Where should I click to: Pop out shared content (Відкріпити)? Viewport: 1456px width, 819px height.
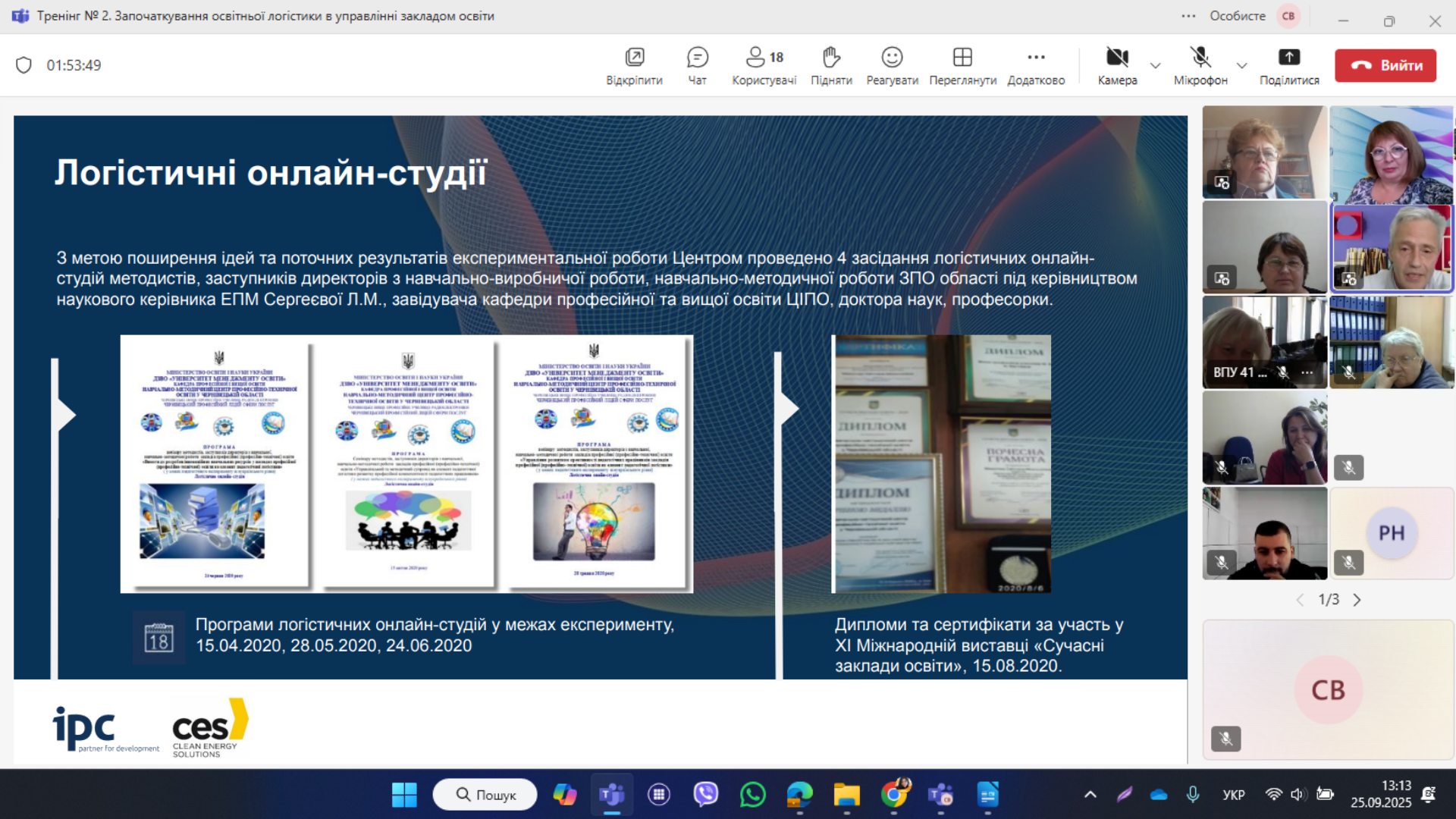634,65
